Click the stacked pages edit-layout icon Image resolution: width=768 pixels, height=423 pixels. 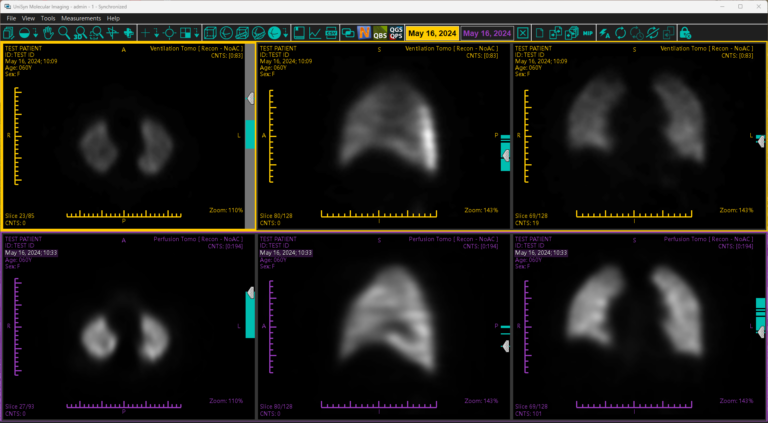tap(8, 33)
